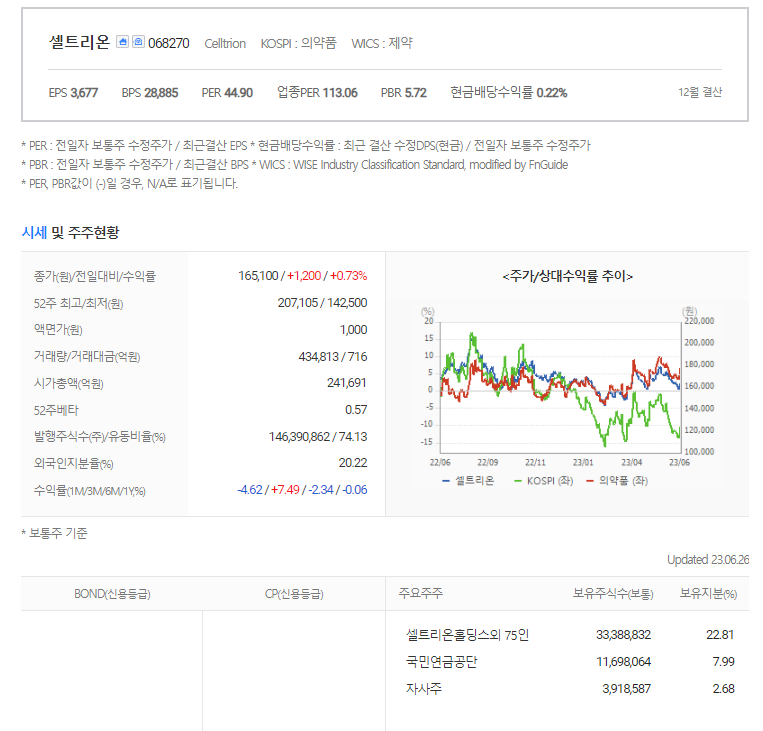Click the 52주 최고/최저(원) row label
This screenshot has width=763, height=731.
(78, 304)
